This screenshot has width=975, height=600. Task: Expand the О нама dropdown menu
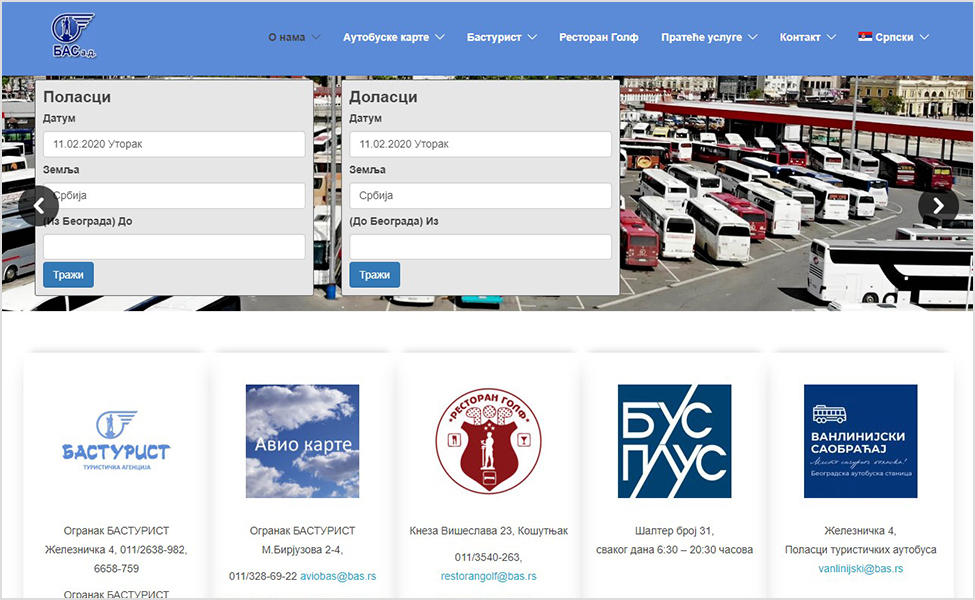click(294, 37)
